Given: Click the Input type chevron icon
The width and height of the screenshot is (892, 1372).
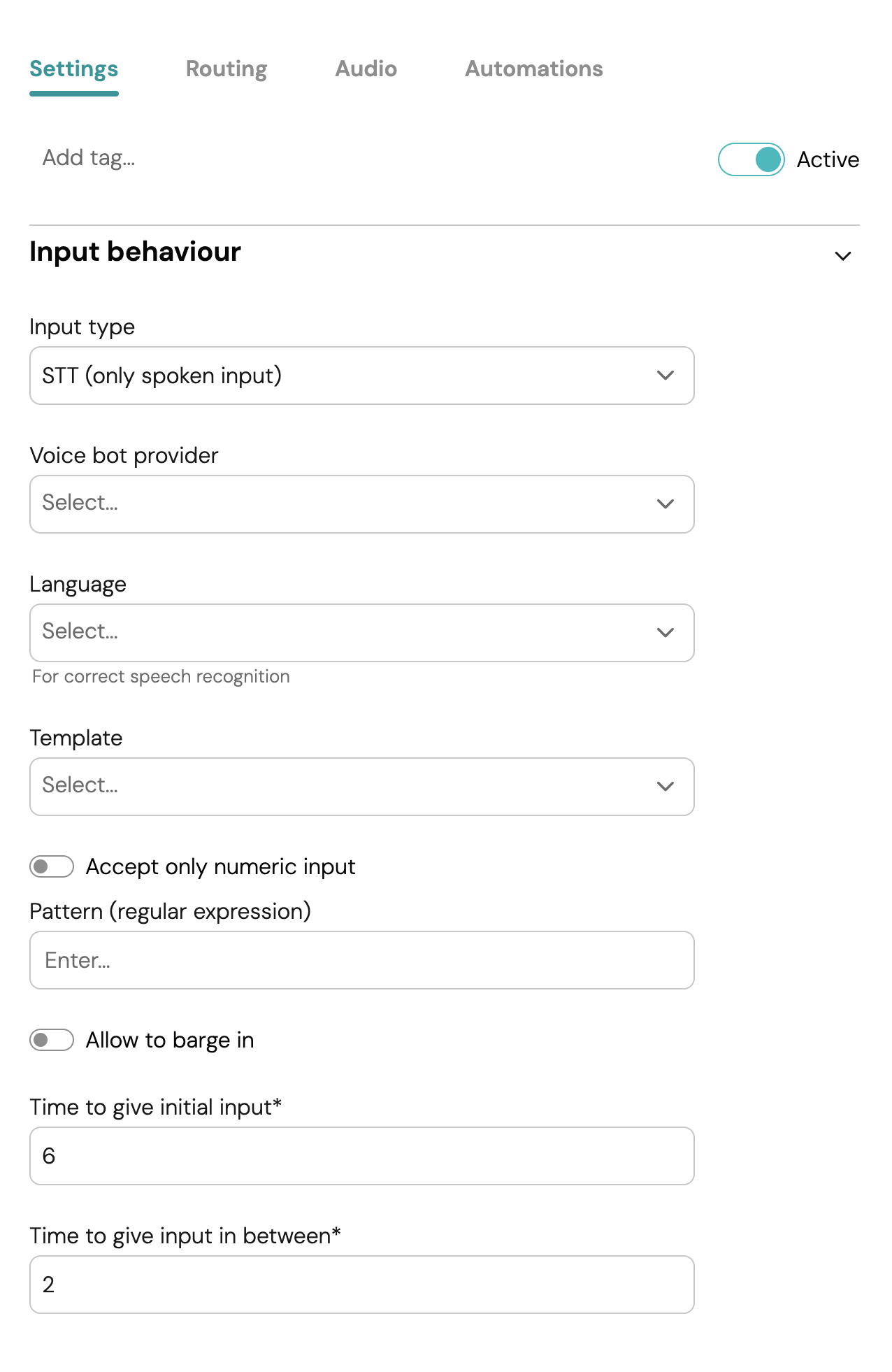Looking at the screenshot, I should [666, 376].
